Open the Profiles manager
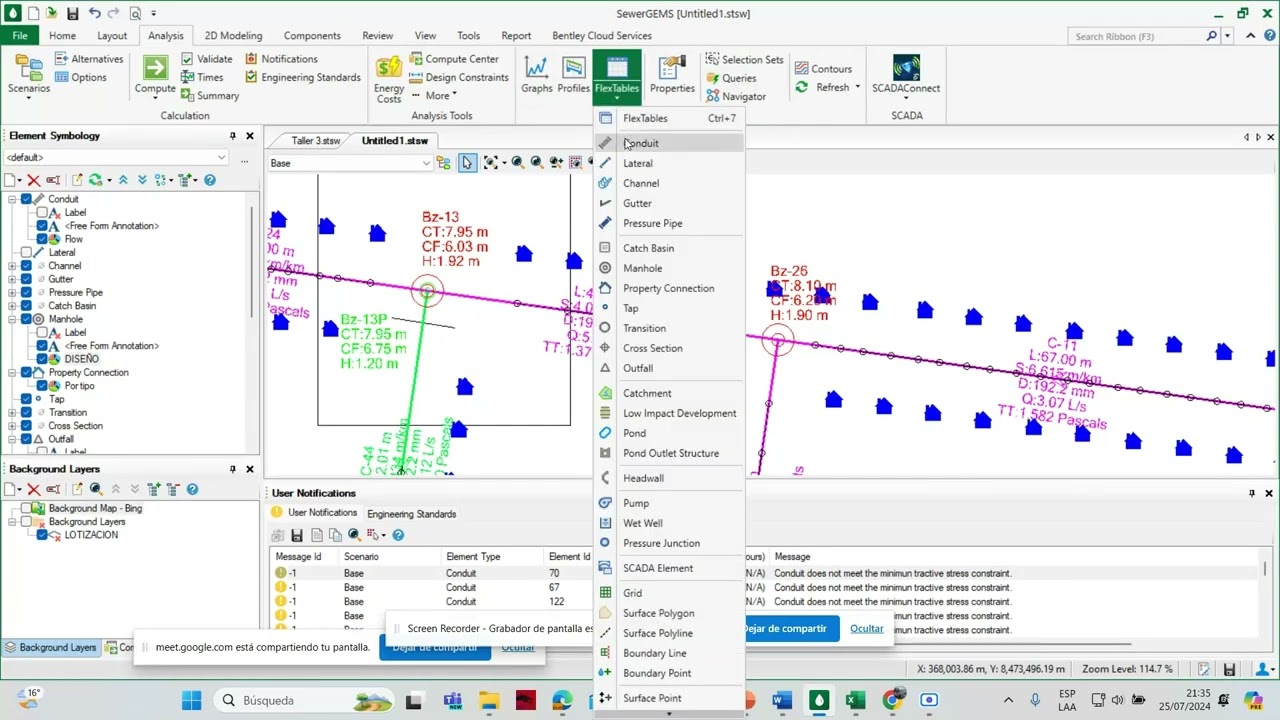 [573, 75]
